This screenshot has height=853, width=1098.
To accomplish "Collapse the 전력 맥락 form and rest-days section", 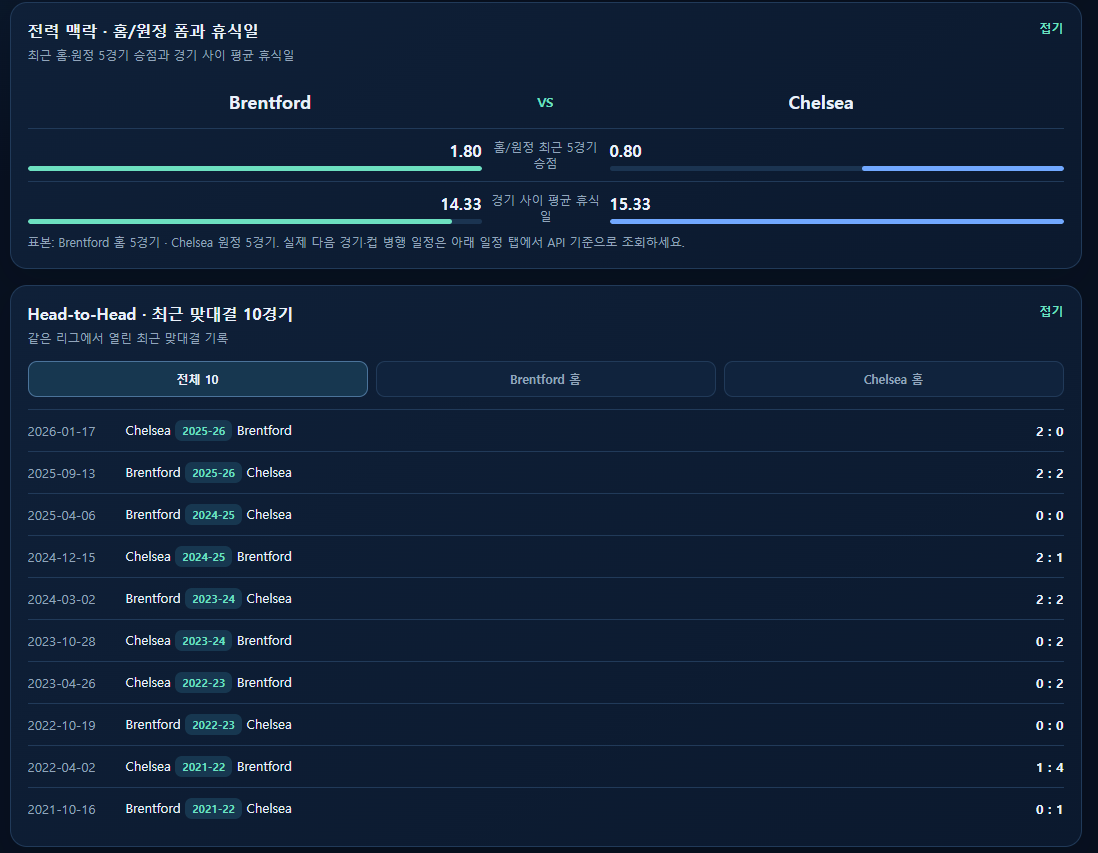I will point(1051,28).
